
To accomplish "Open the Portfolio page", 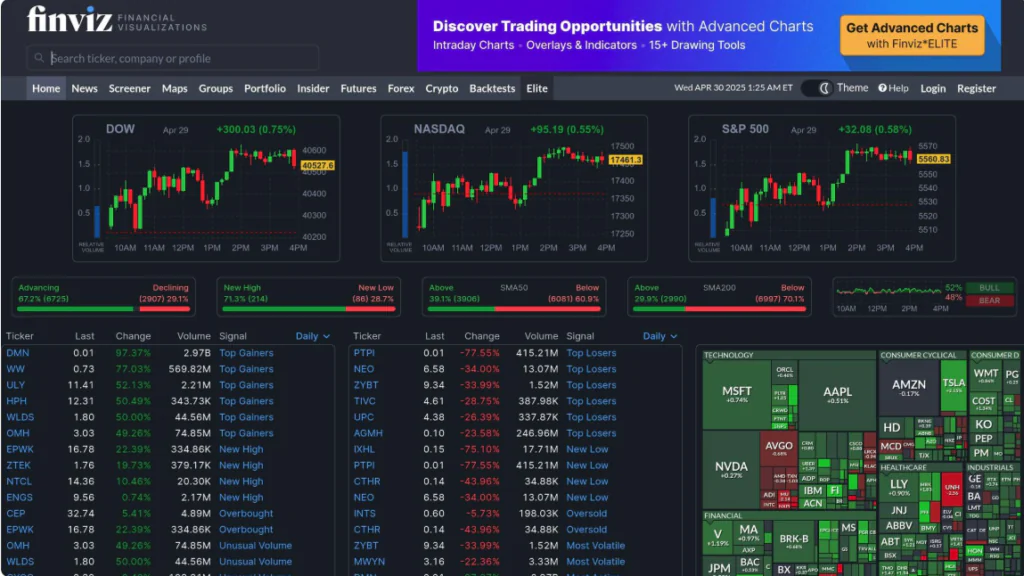I will click(x=264, y=88).
